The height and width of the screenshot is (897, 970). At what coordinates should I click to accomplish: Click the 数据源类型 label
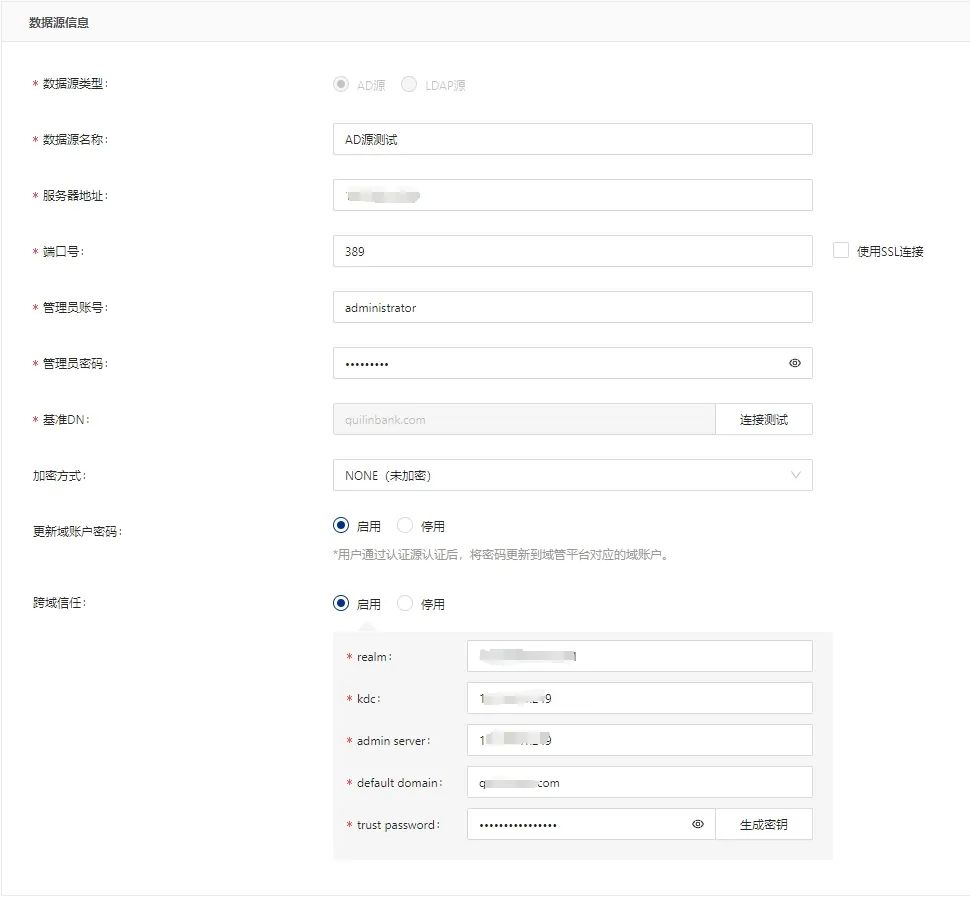click(x=71, y=84)
